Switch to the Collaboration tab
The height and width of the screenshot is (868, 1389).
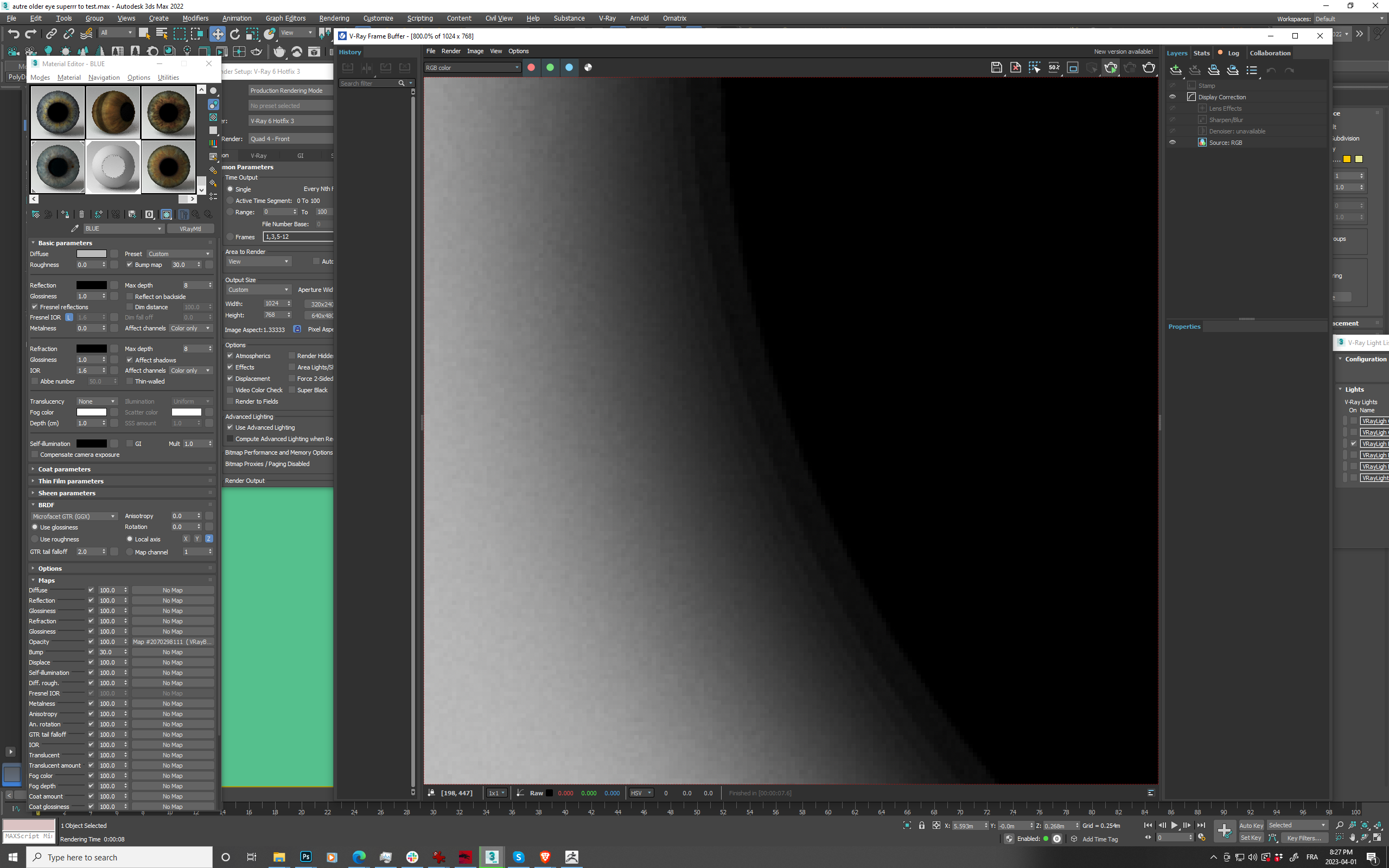(x=1270, y=53)
